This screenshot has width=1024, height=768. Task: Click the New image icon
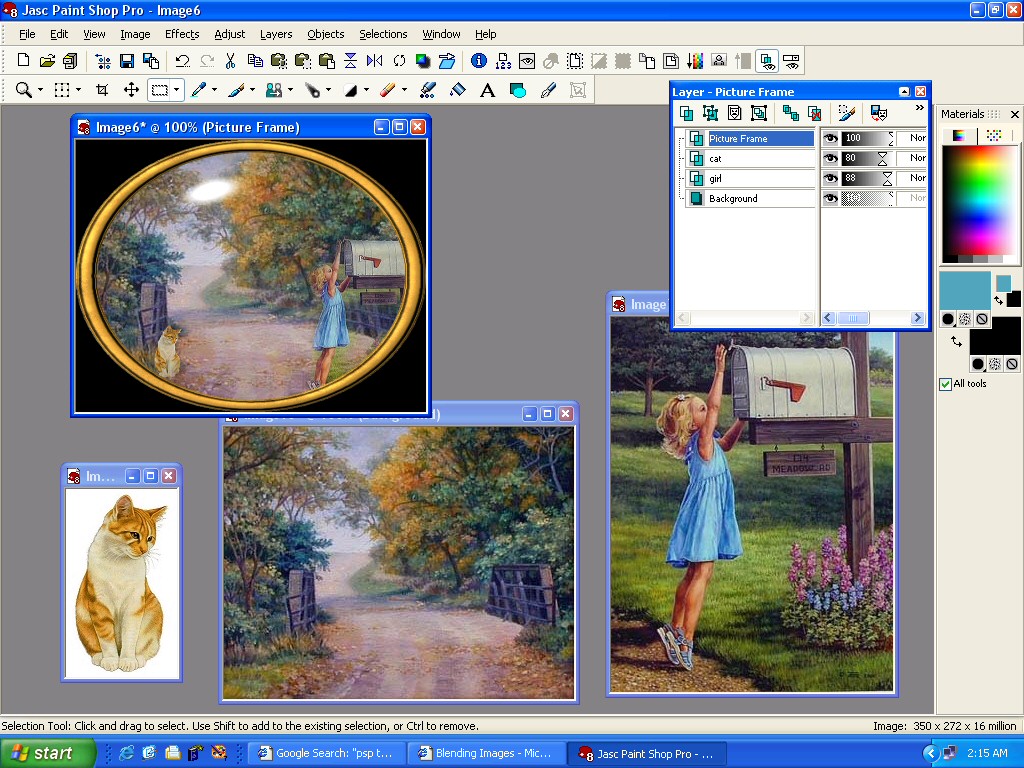(x=24, y=61)
